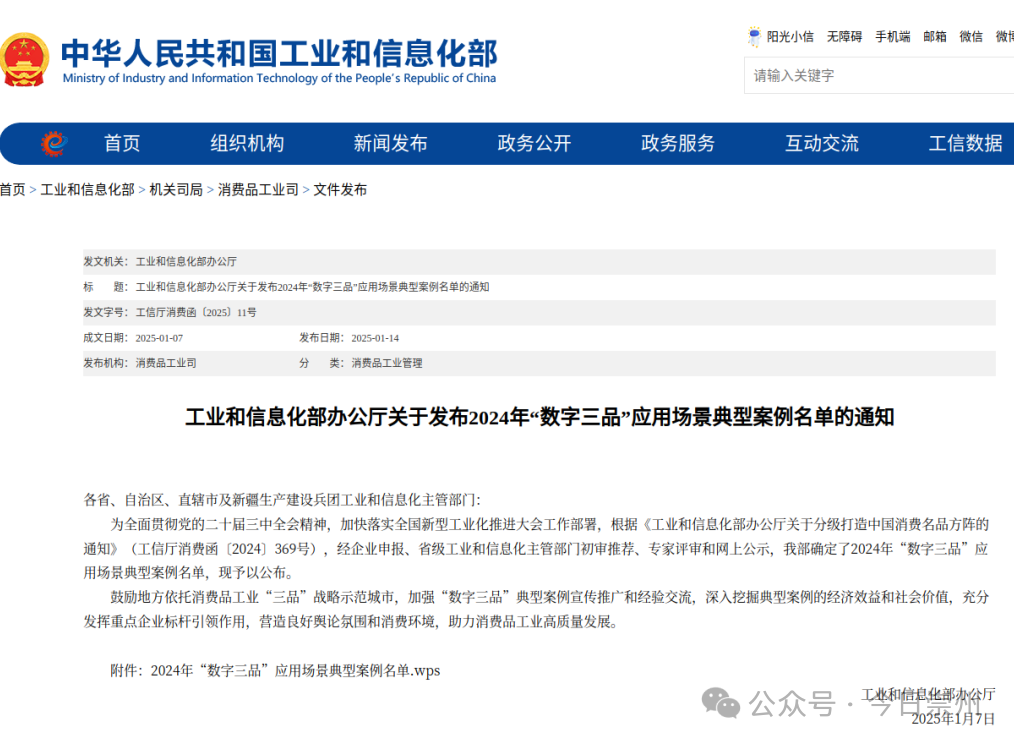Click the swirl icon in navigation bar
The width and height of the screenshot is (1014, 745).
(x=54, y=143)
